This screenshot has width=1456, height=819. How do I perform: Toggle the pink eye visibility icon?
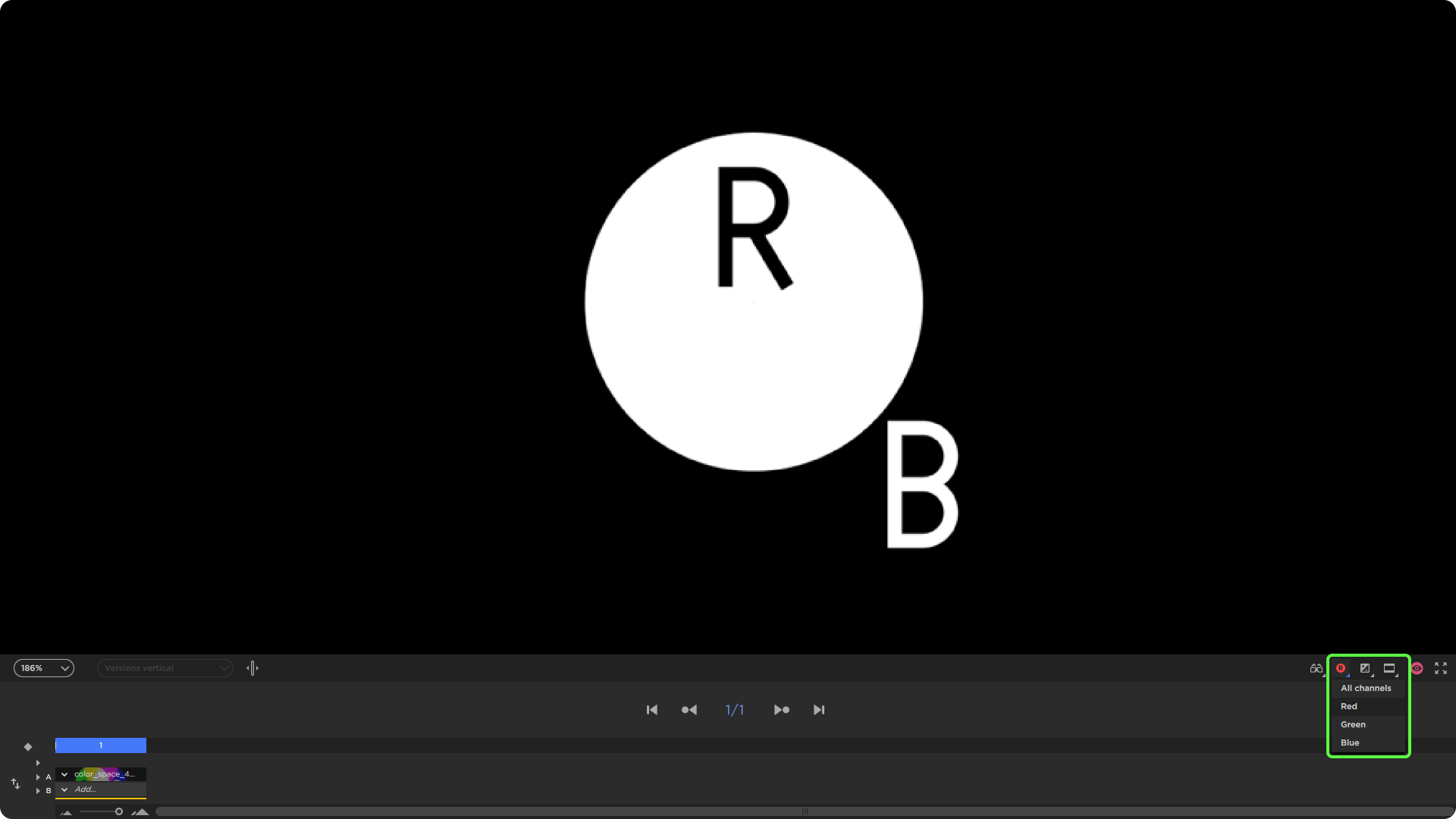pyautogui.click(x=1417, y=668)
